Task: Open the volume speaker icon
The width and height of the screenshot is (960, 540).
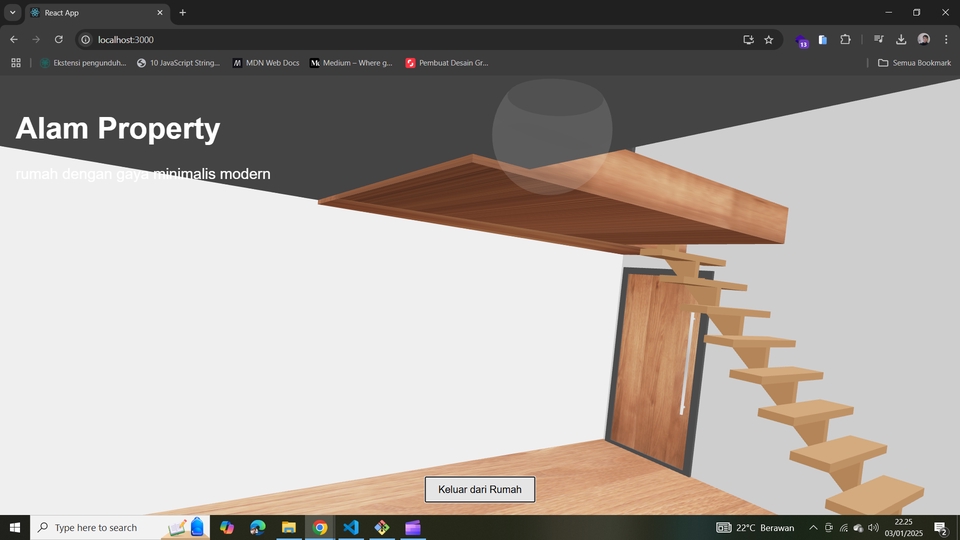Action: tap(873, 528)
